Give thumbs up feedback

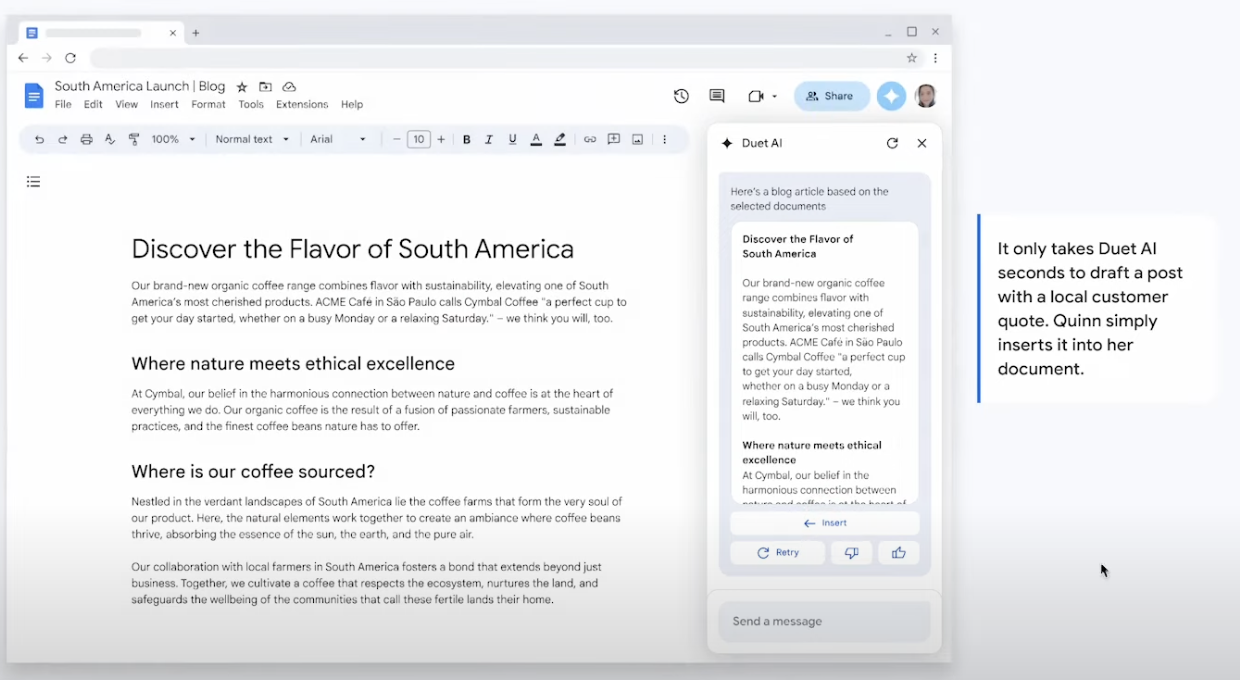click(898, 552)
